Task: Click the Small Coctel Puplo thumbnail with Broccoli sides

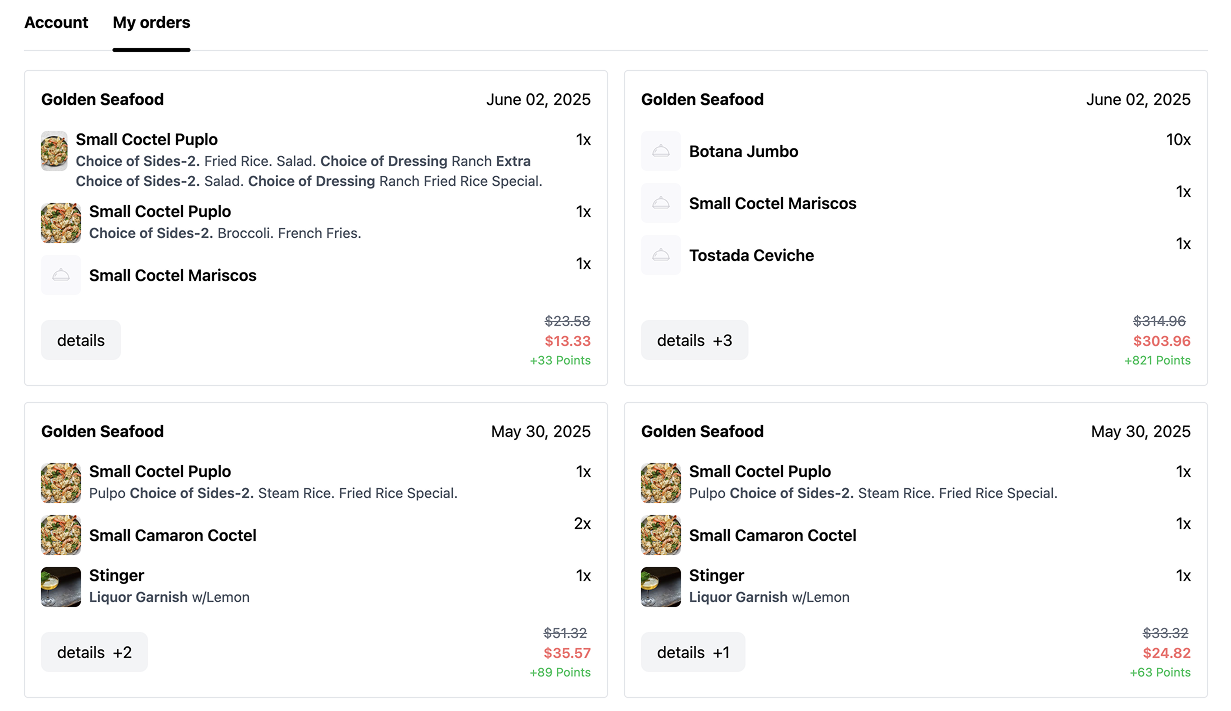Action: (61, 223)
